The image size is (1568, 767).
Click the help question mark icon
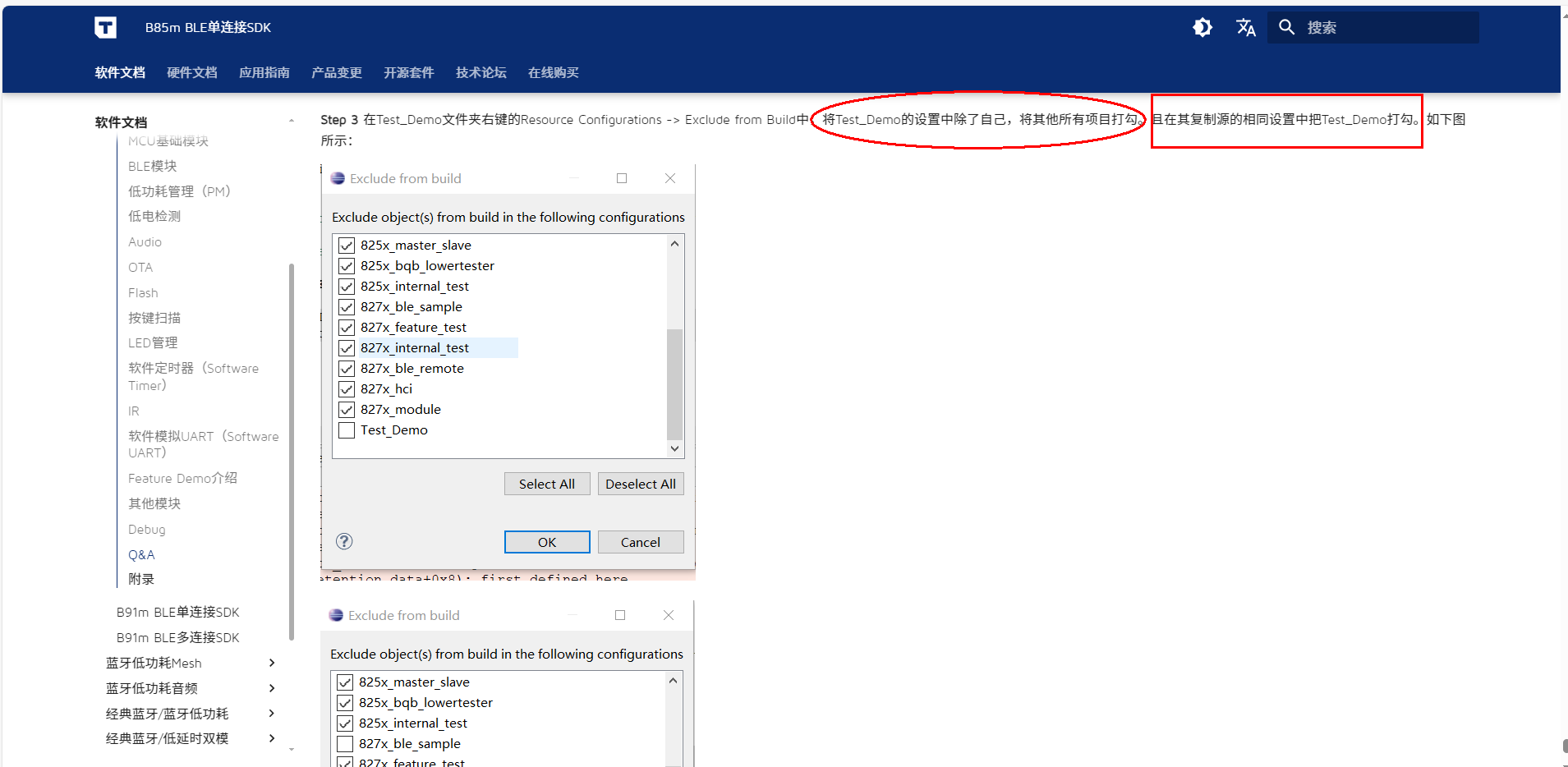pyautogui.click(x=344, y=541)
